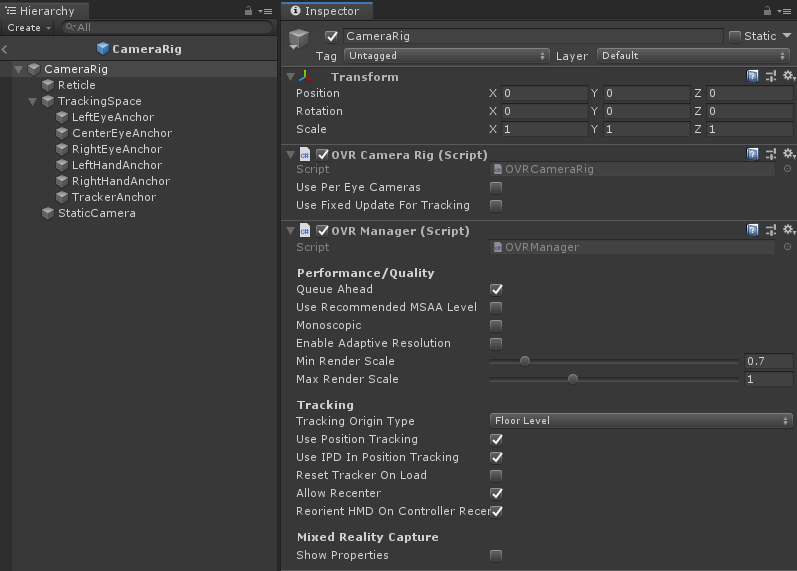Collapse the OVR Camera Rig component foldout
Screen dimensions: 797x571
[x=291, y=155]
